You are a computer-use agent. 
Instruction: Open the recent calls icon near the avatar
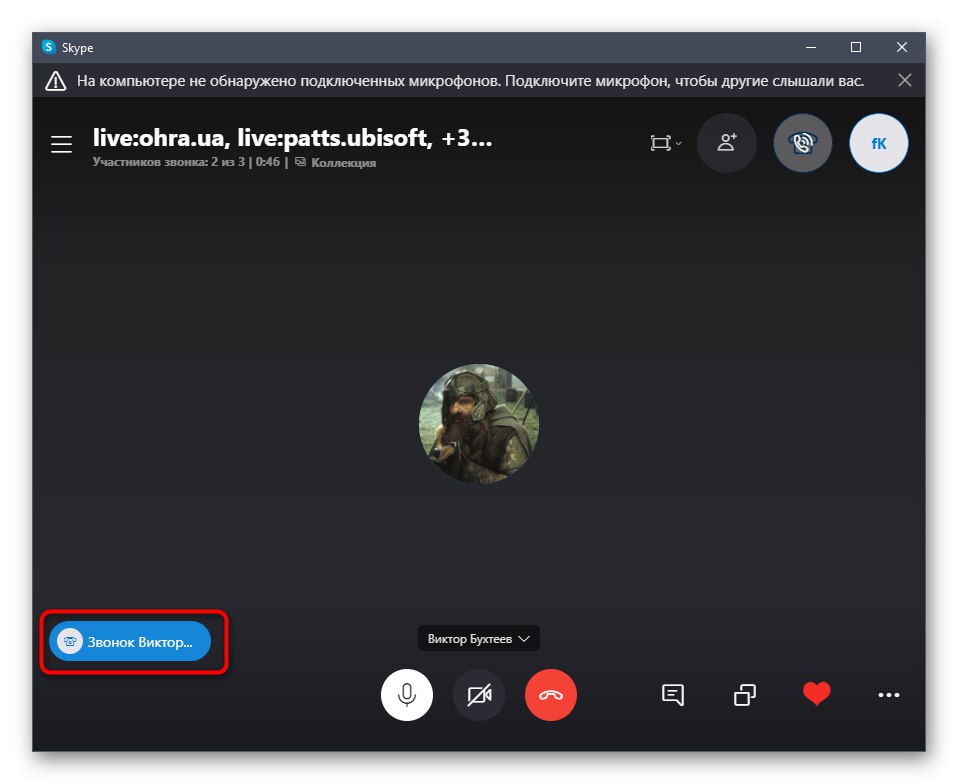[x=803, y=143]
